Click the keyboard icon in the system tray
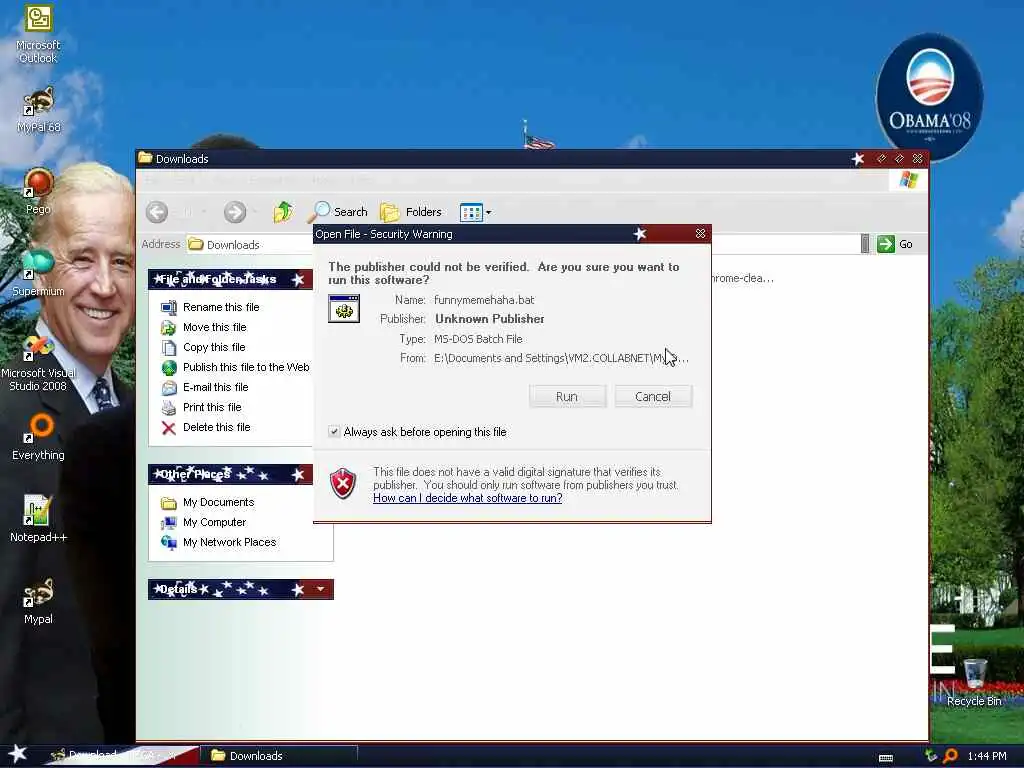The image size is (1024, 768). tap(886, 757)
